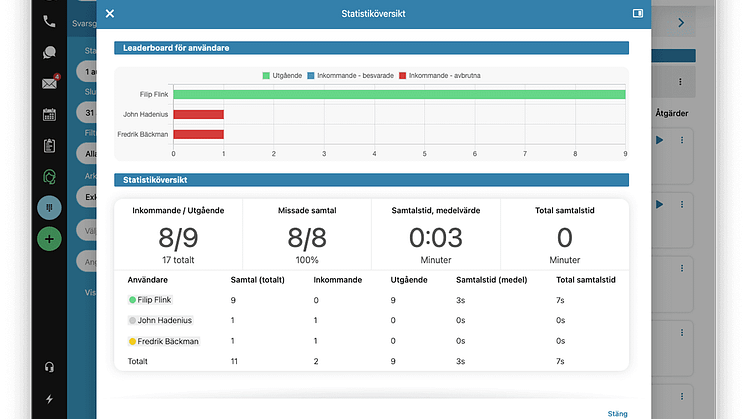Viewport: 746px width, 419px height.
Task: Click the Samtalstid (medel) column header
Action: click(x=491, y=280)
